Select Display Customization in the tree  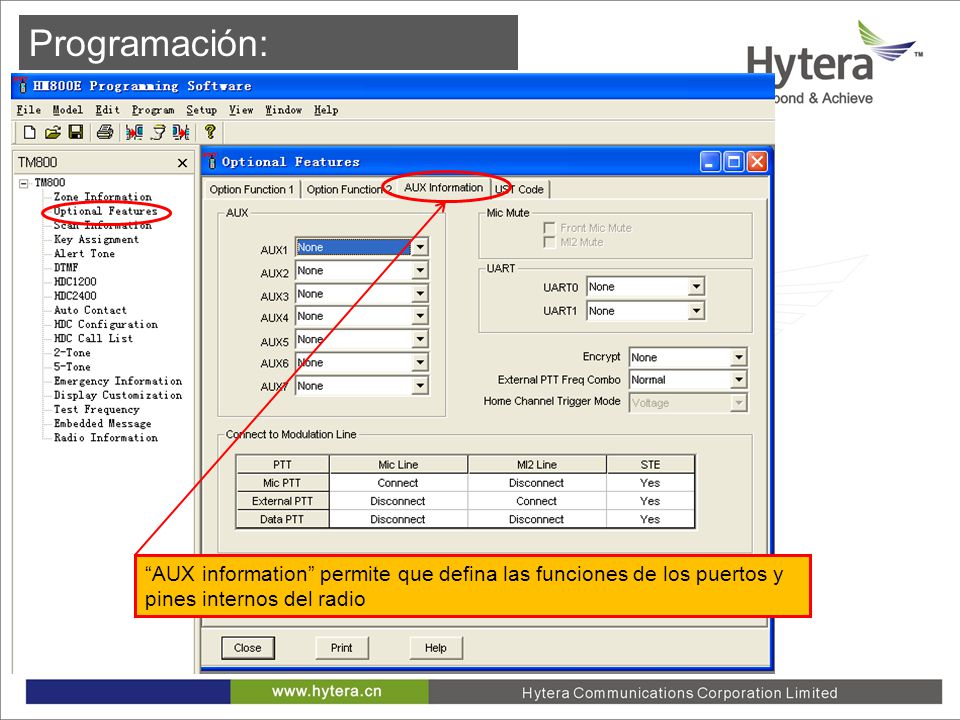click(x=118, y=395)
